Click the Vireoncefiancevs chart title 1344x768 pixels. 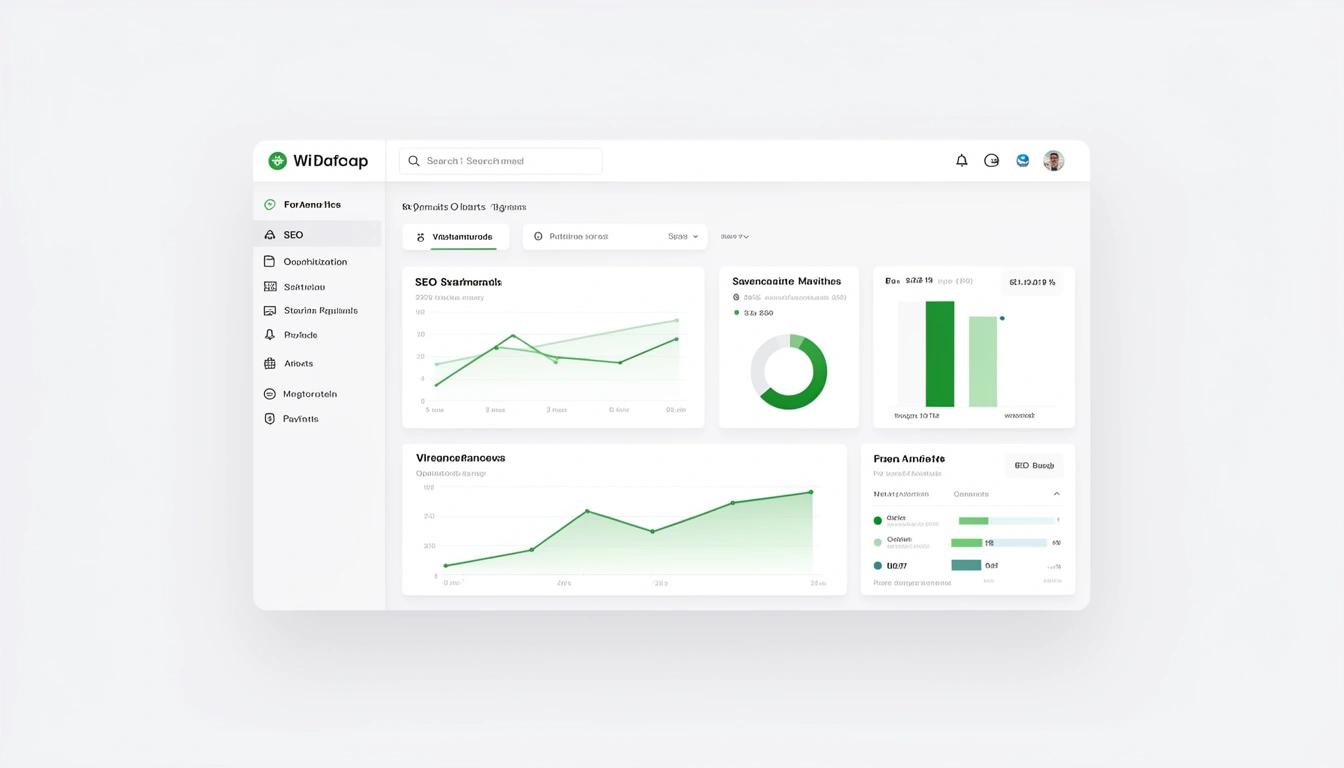(x=461, y=458)
